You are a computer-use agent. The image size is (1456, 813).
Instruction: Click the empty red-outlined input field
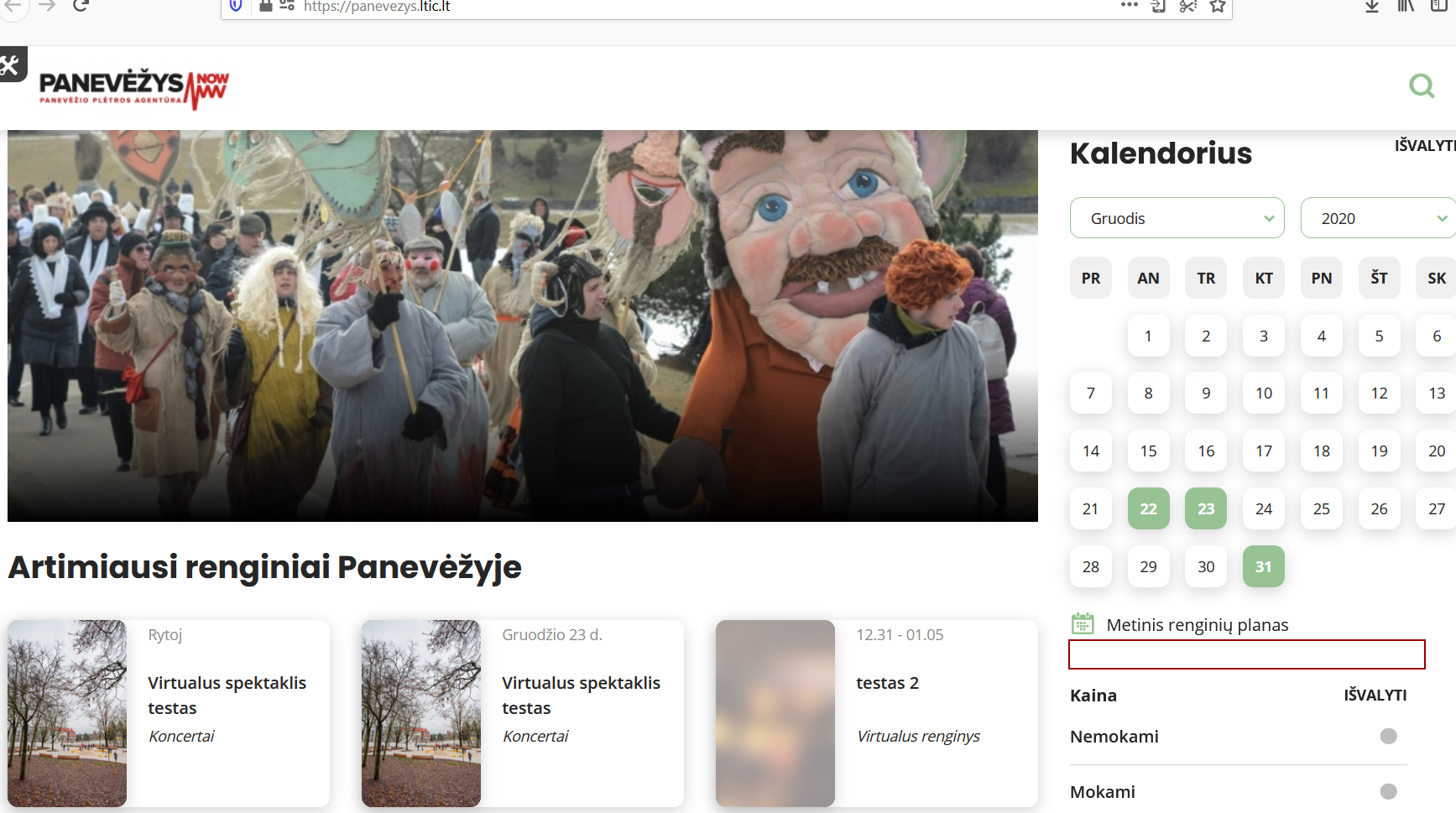coord(1246,654)
